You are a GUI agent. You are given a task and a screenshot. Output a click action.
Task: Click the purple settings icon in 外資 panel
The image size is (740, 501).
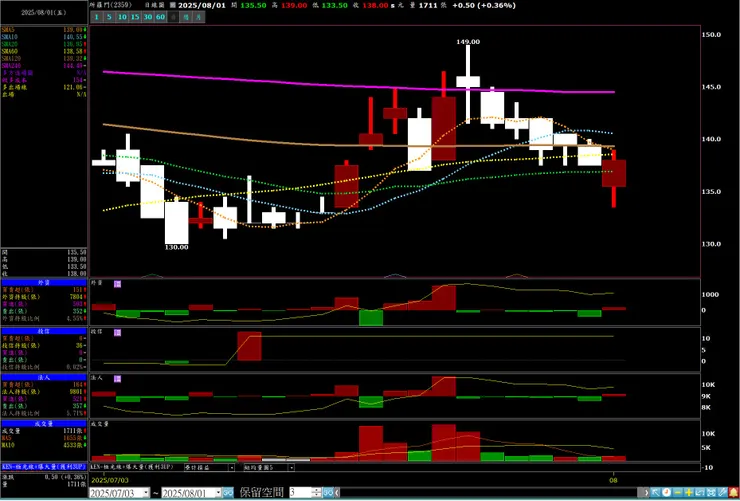[118, 284]
